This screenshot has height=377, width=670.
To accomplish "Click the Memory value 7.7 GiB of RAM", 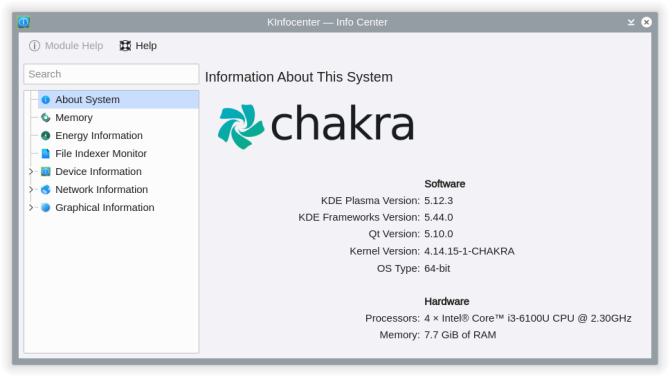I will (x=460, y=335).
